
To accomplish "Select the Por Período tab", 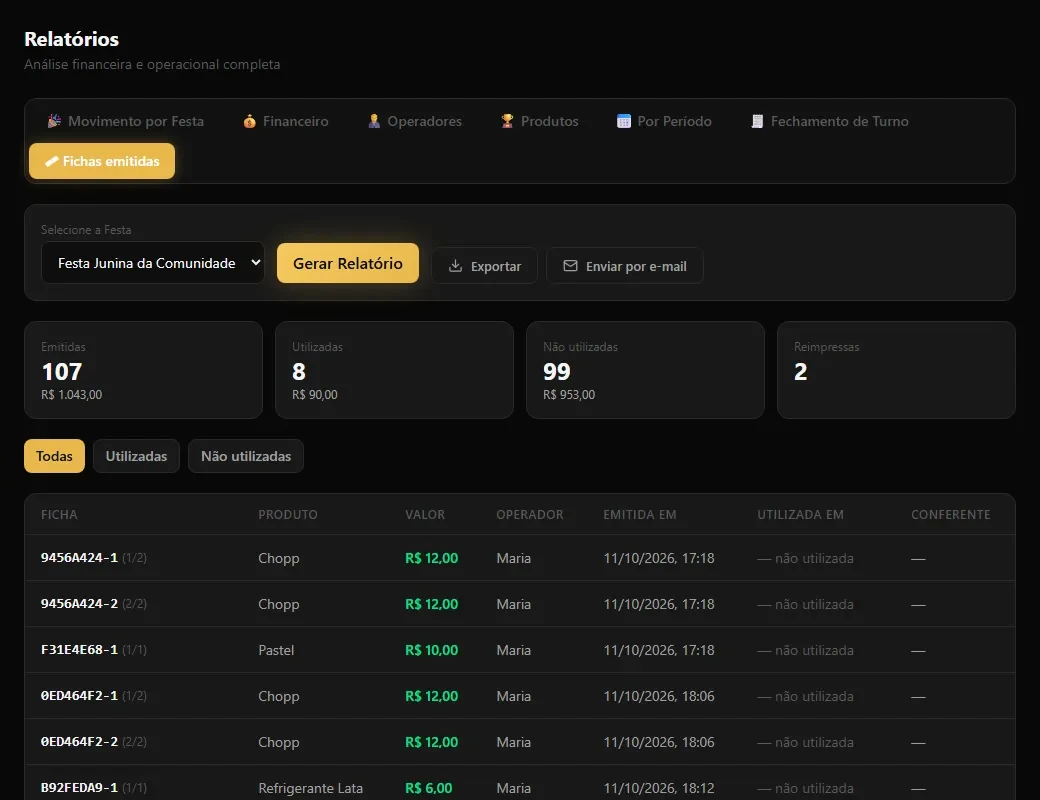I will click(665, 121).
